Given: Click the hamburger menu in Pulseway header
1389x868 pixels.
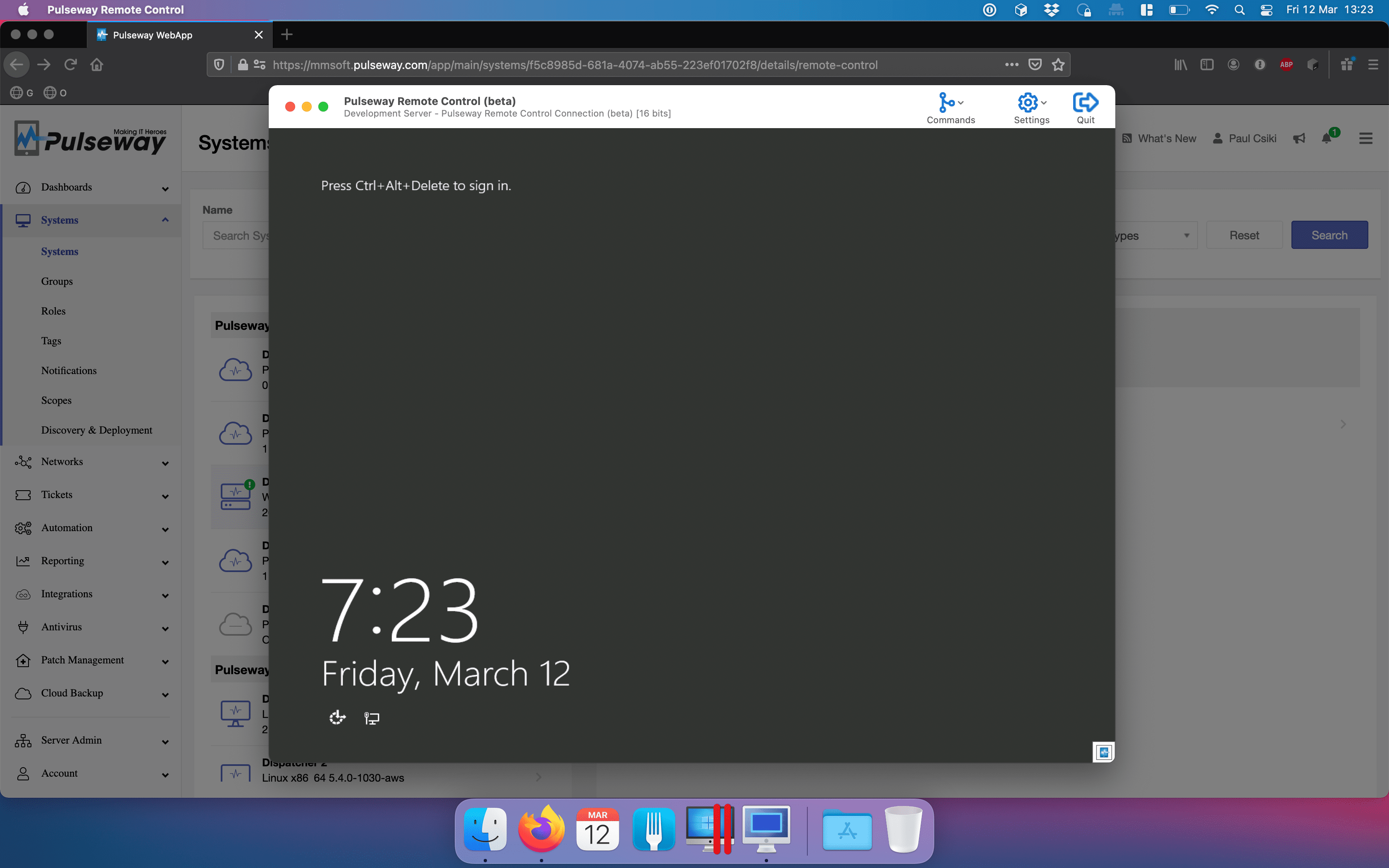Looking at the screenshot, I should click(x=1365, y=138).
